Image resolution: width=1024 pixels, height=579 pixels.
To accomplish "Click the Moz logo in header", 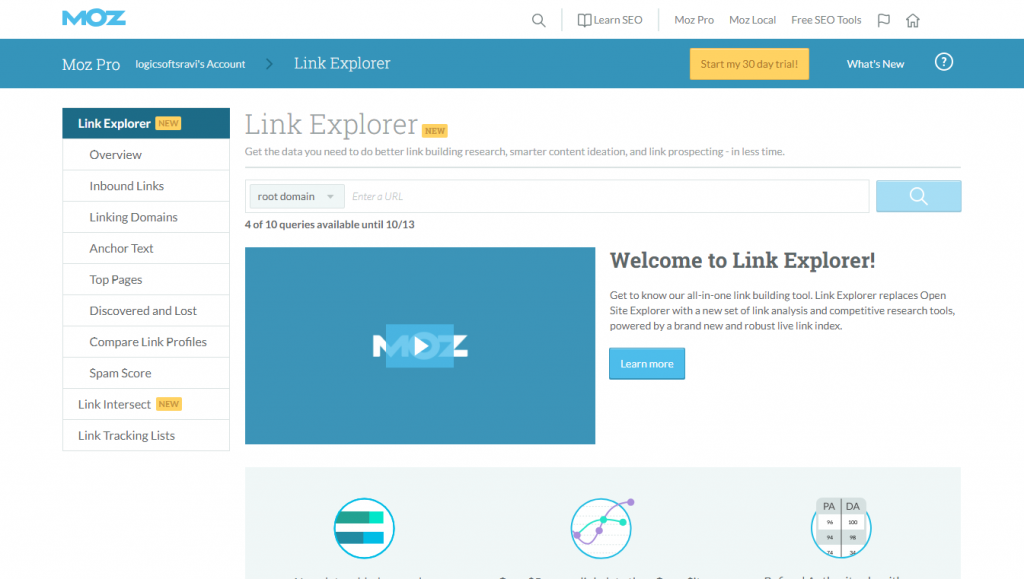I will coord(93,18).
